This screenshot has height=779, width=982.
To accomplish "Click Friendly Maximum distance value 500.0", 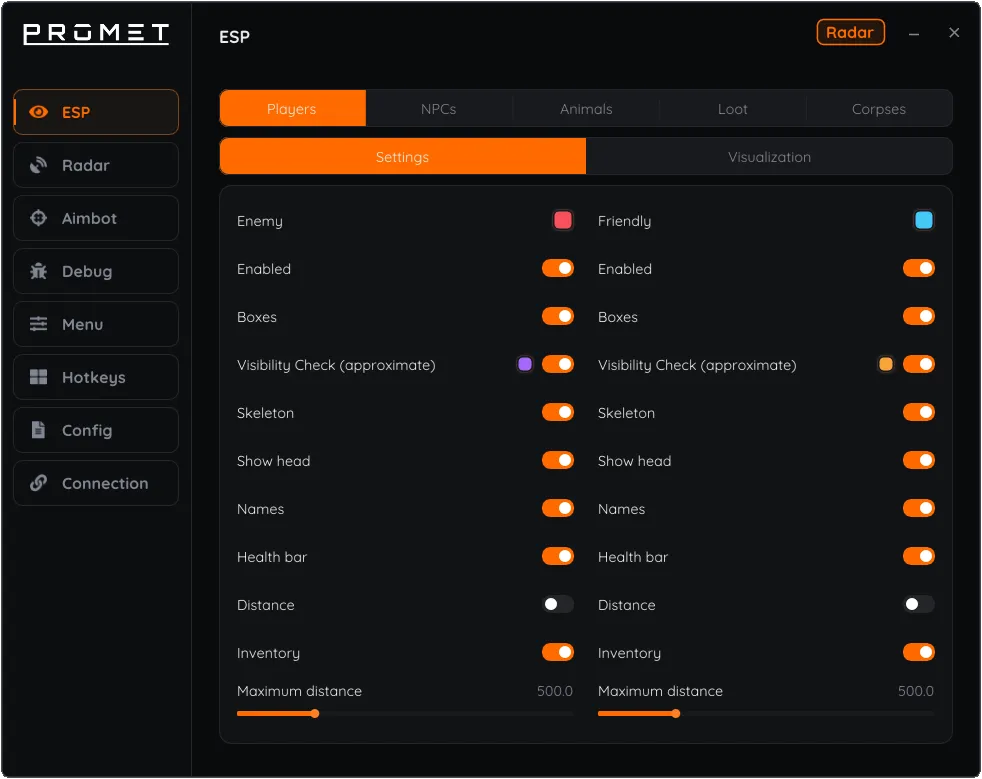I will click(916, 691).
